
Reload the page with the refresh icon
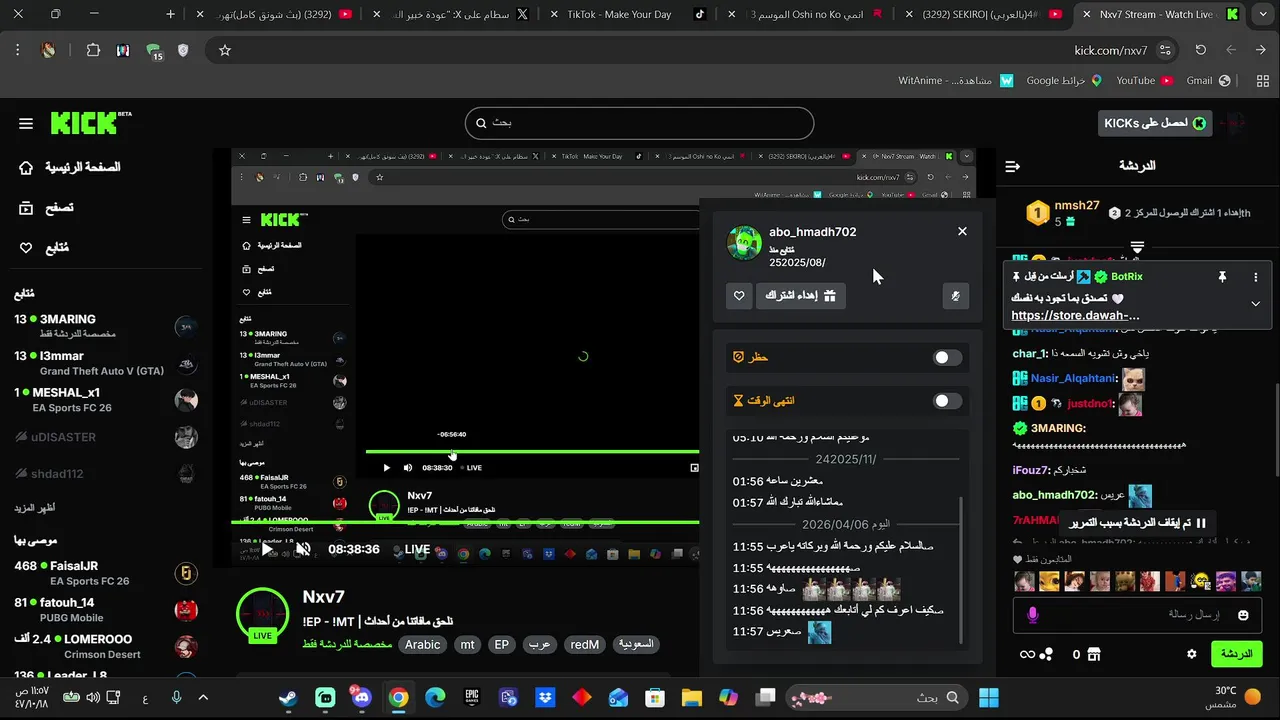click(x=1200, y=50)
